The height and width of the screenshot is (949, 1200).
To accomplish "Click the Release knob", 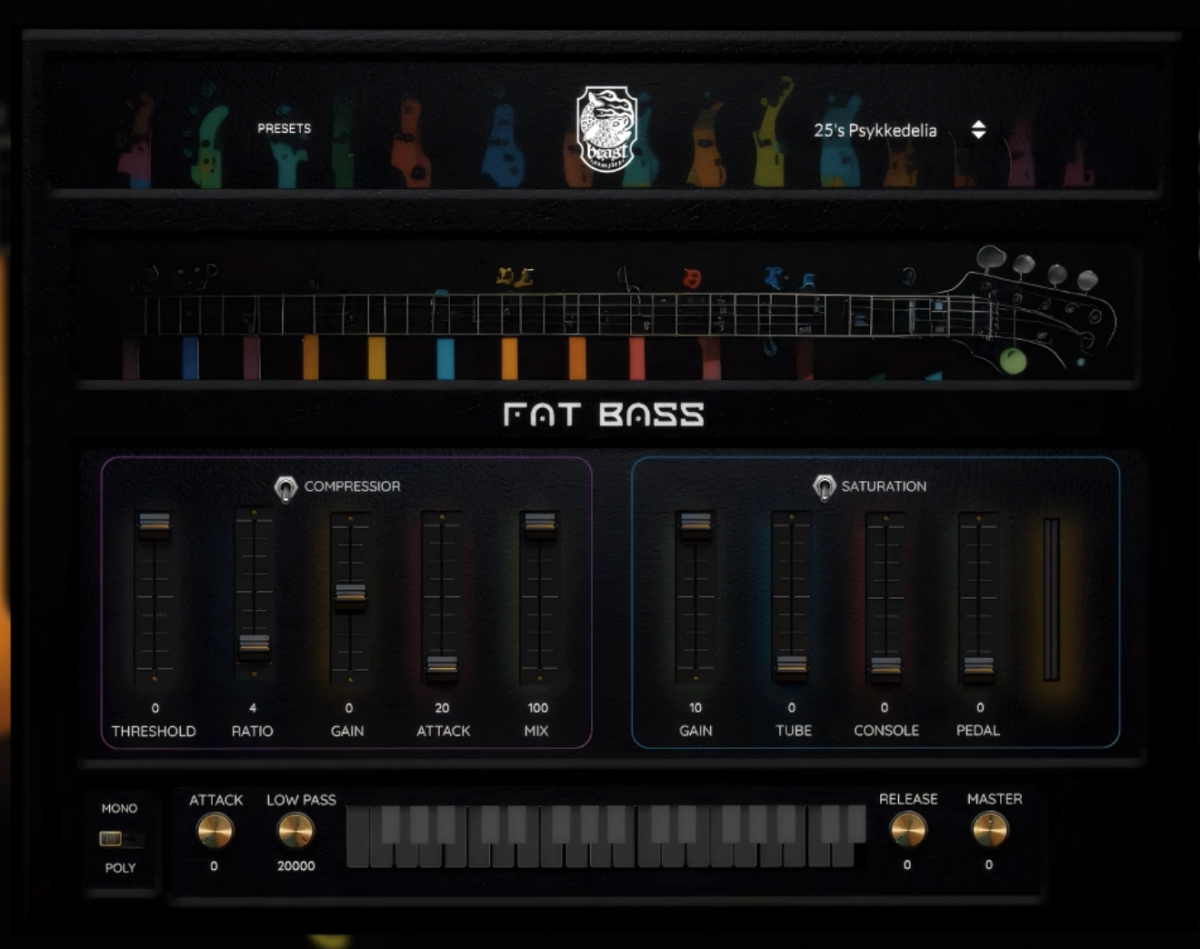I will (x=908, y=828).
